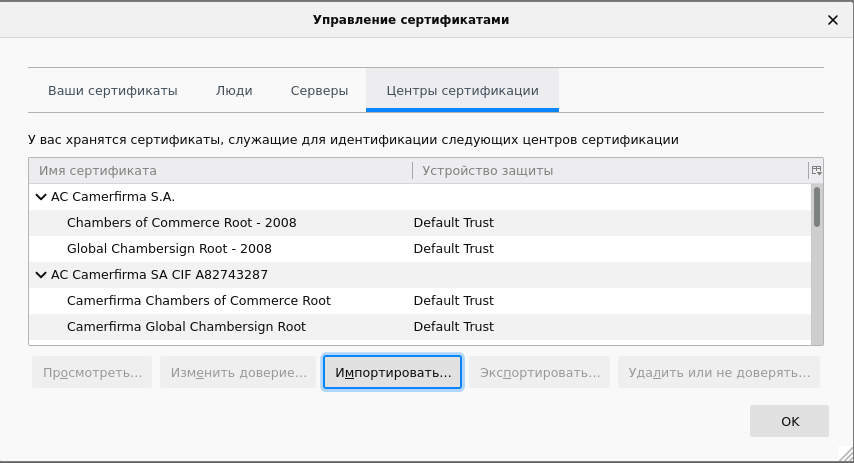Select Chambers of Commerce Root - 2008
The image size is (854, 463).
tap(181, 223)
